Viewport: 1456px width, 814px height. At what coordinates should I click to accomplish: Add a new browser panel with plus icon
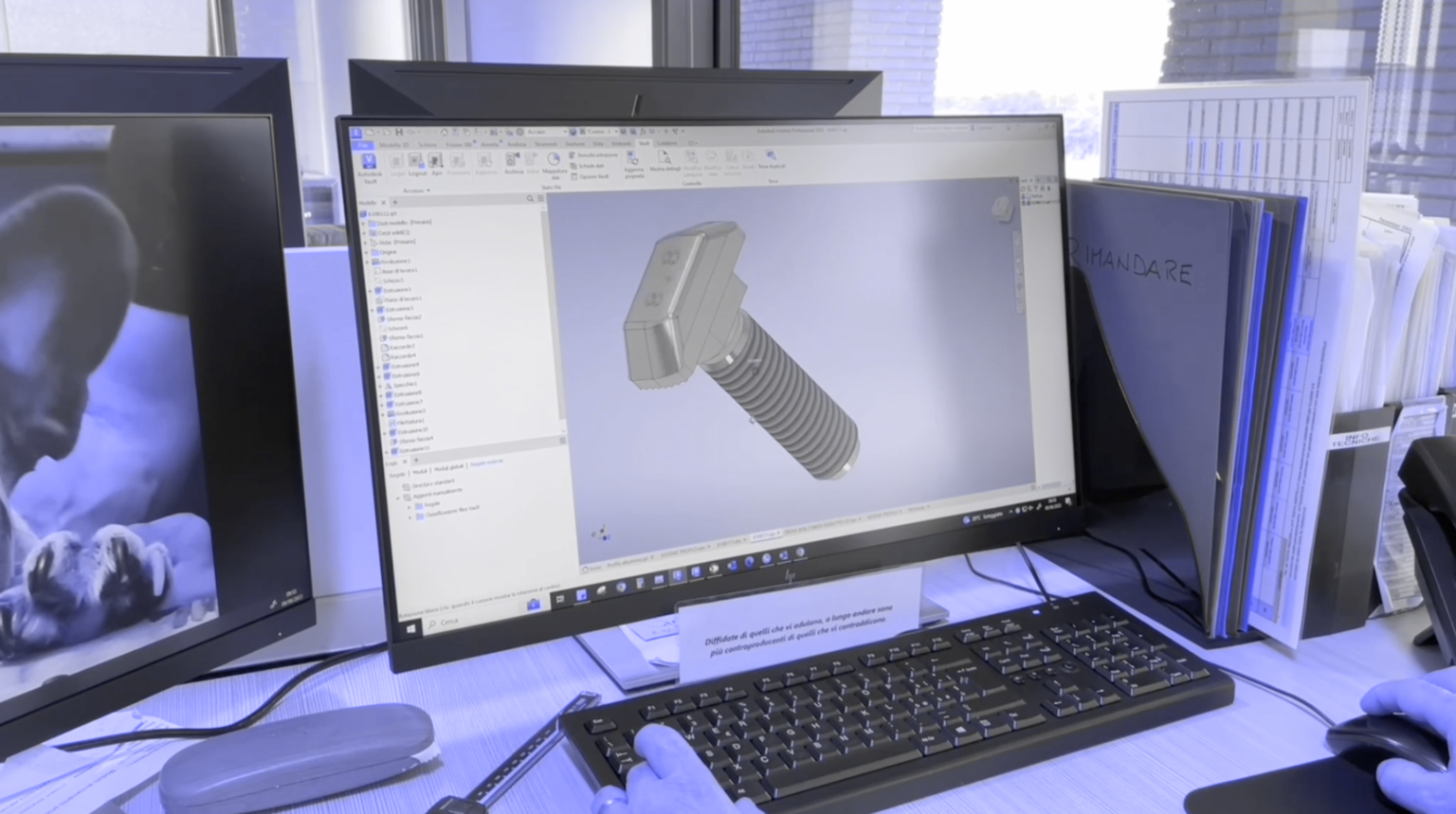[x=394, y=203]
